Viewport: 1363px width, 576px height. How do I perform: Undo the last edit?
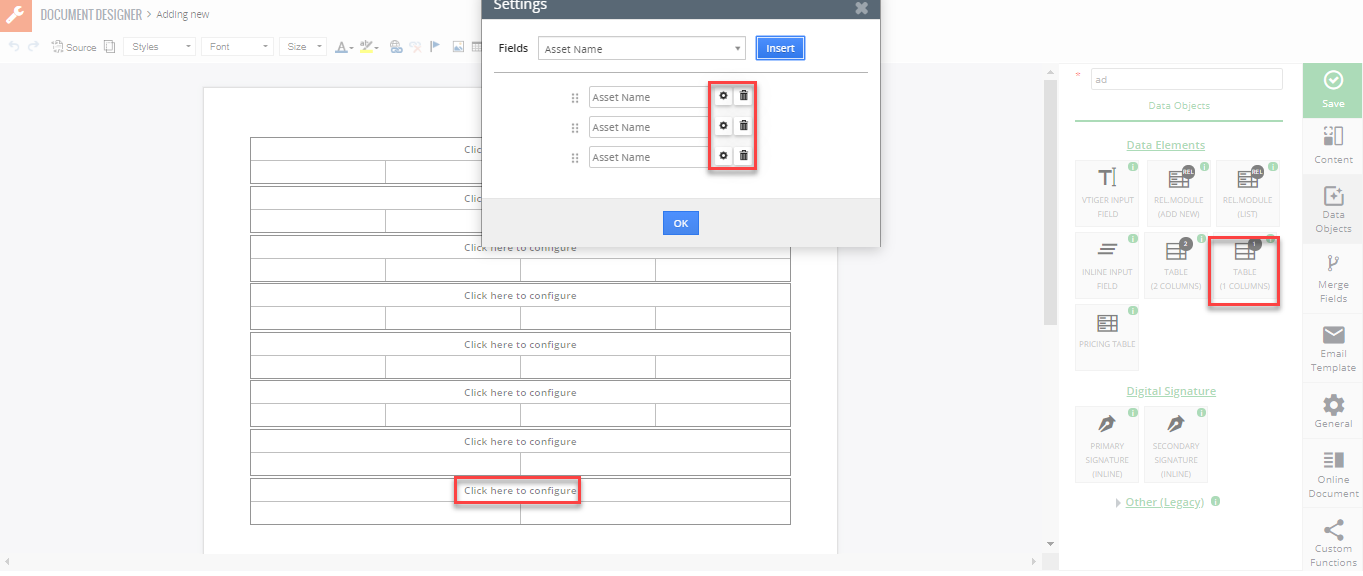[x=14, y=47]
